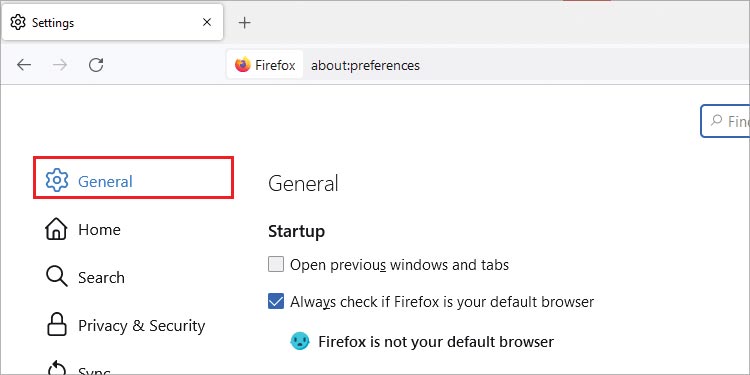Focus the Find in Settings search box

[725, 121]
